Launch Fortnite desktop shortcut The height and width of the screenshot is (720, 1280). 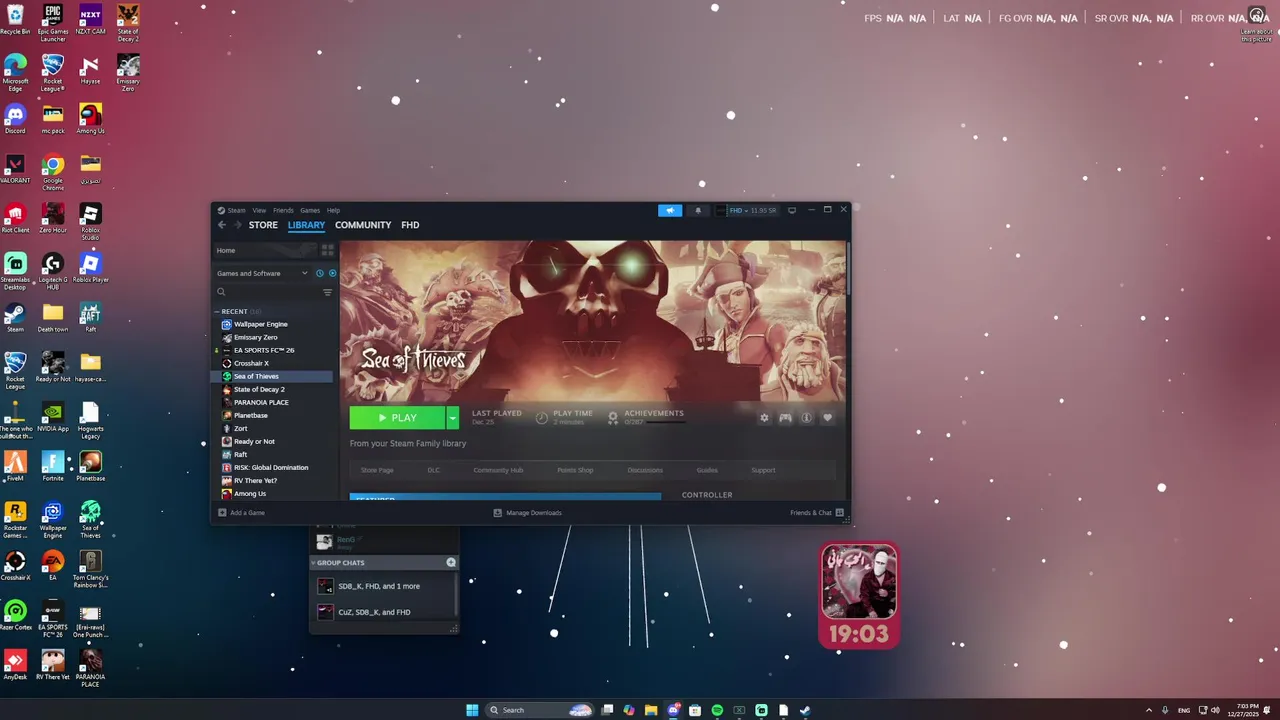click(53, 466)
